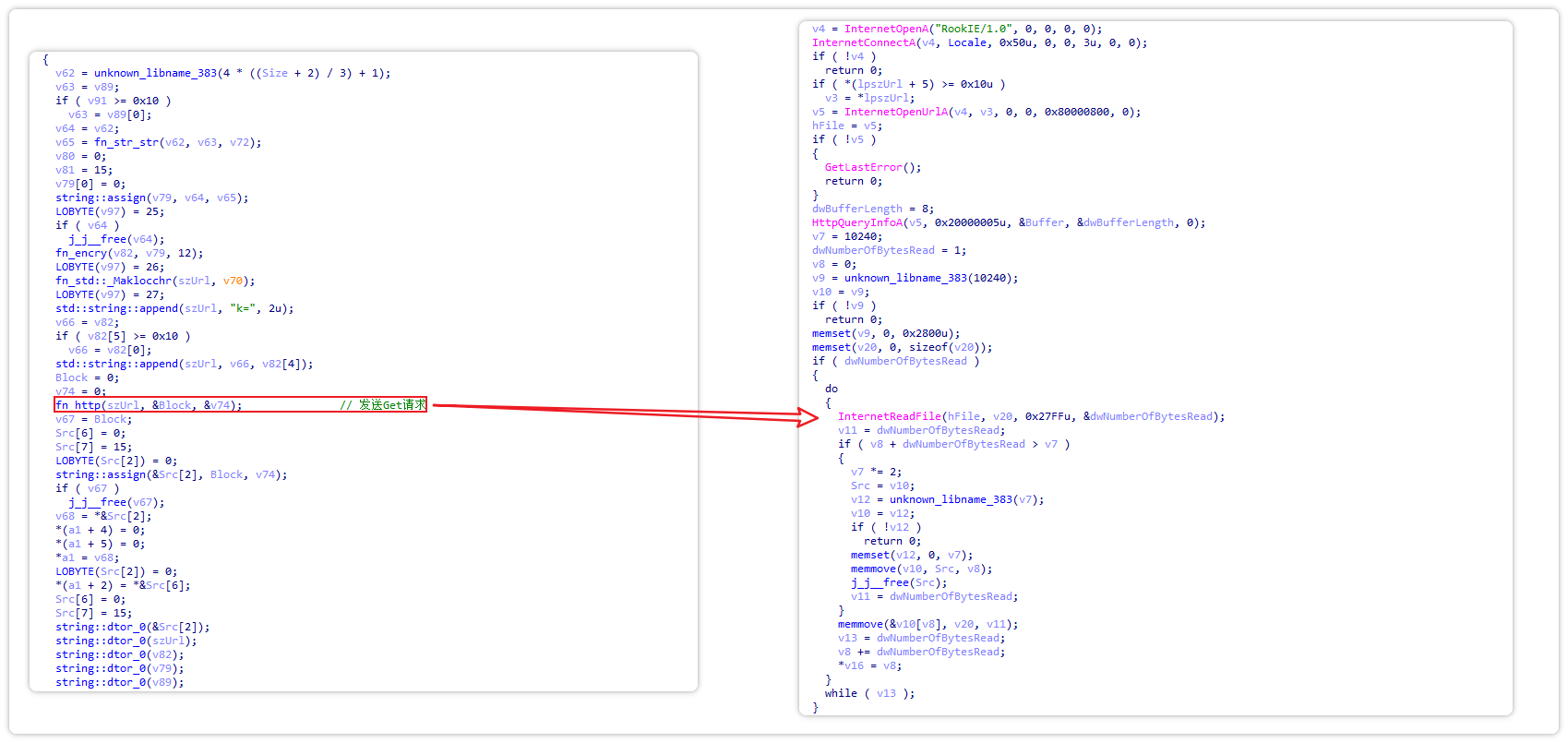Click the 'fn_http(szUrl, &Block, &v74);' call
The image size is (1568, 743).
click(x=149, y=405)
